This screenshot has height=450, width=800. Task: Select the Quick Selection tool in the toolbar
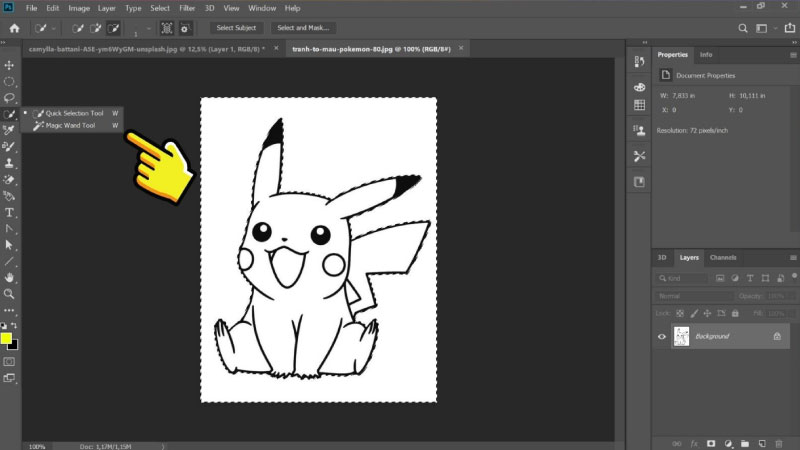9,114
